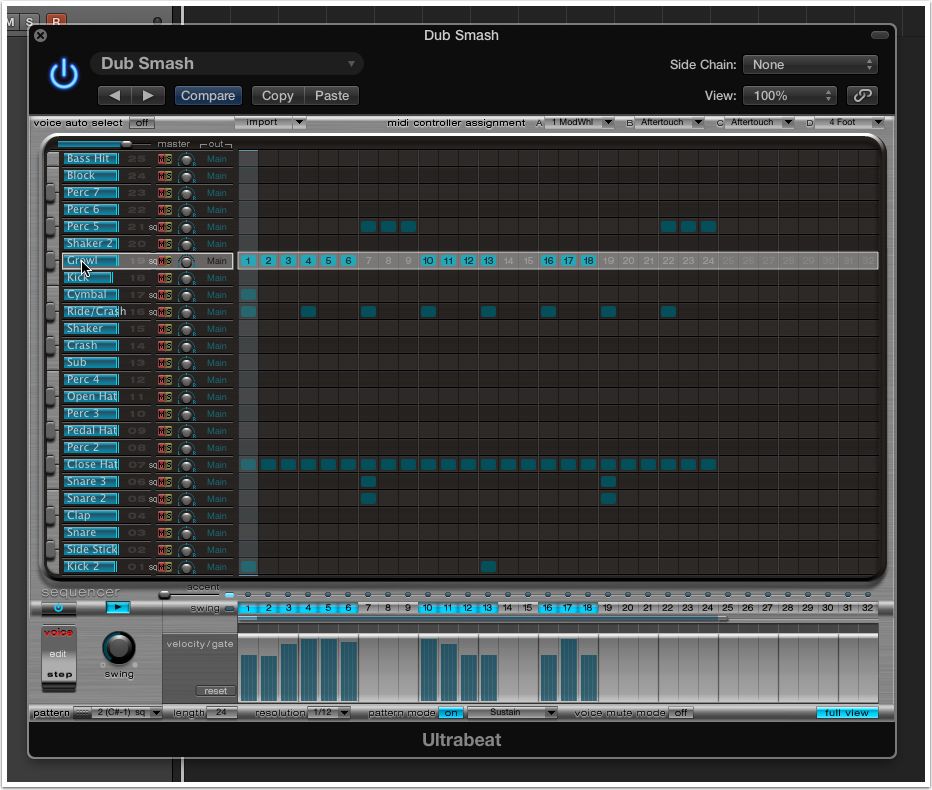Click the R record button behind the window
The width and height of the screenshot is (932, 790).
(x=56, y=21)
